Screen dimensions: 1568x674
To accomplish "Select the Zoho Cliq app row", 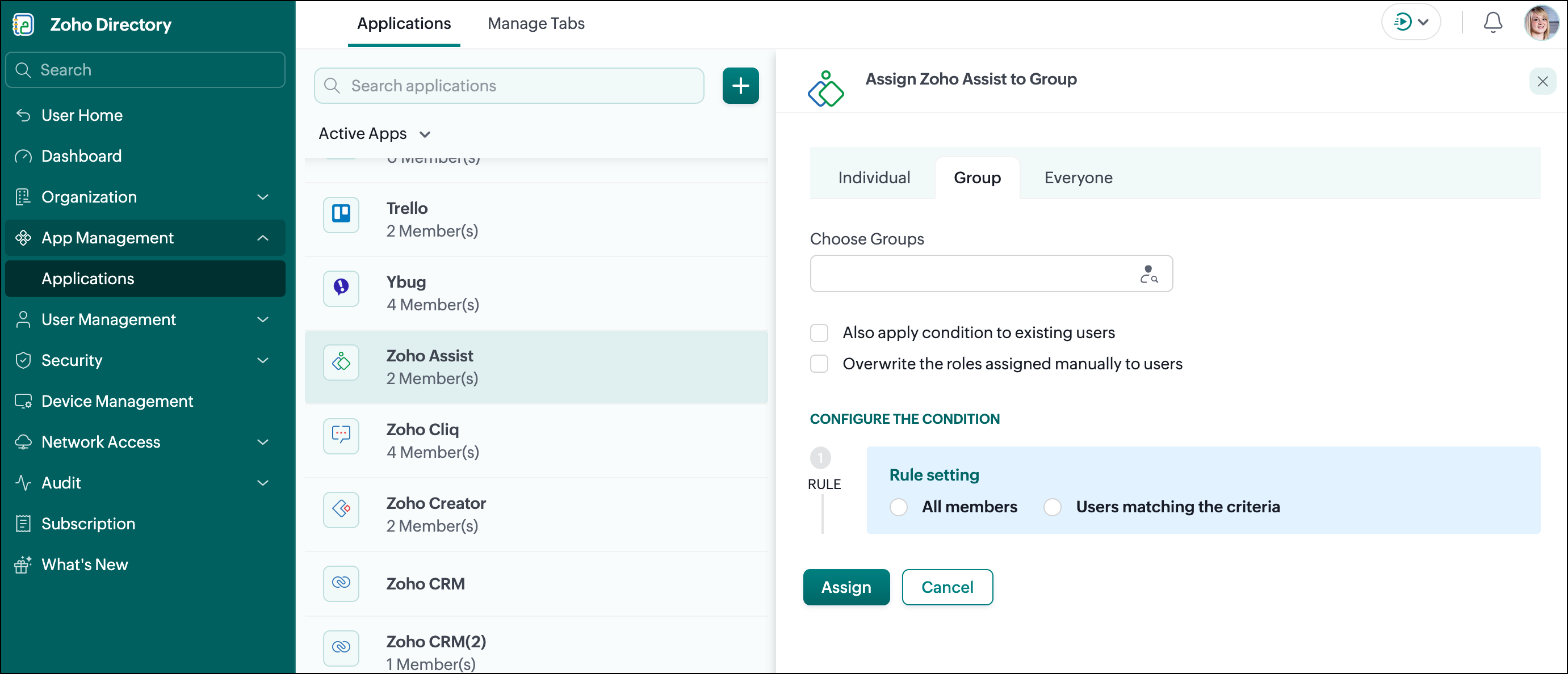I will coord(536,441).
